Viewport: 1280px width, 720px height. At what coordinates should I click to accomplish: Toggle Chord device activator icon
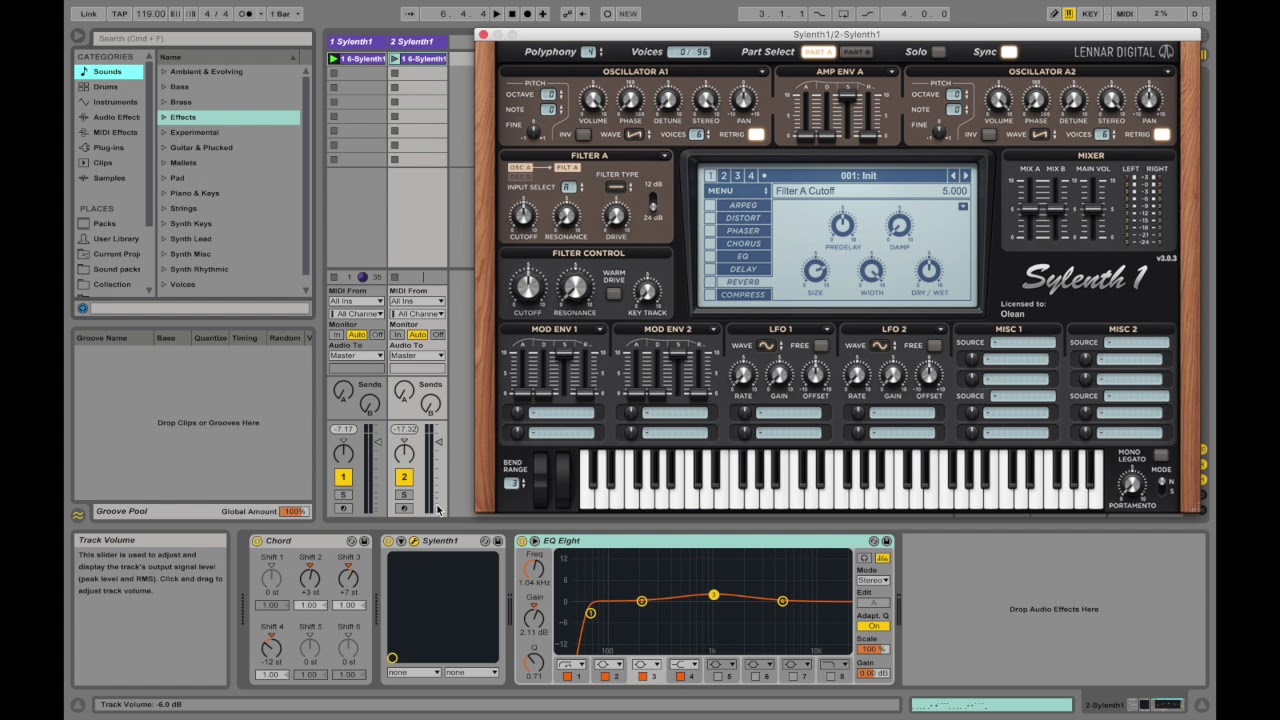(257, 541)
